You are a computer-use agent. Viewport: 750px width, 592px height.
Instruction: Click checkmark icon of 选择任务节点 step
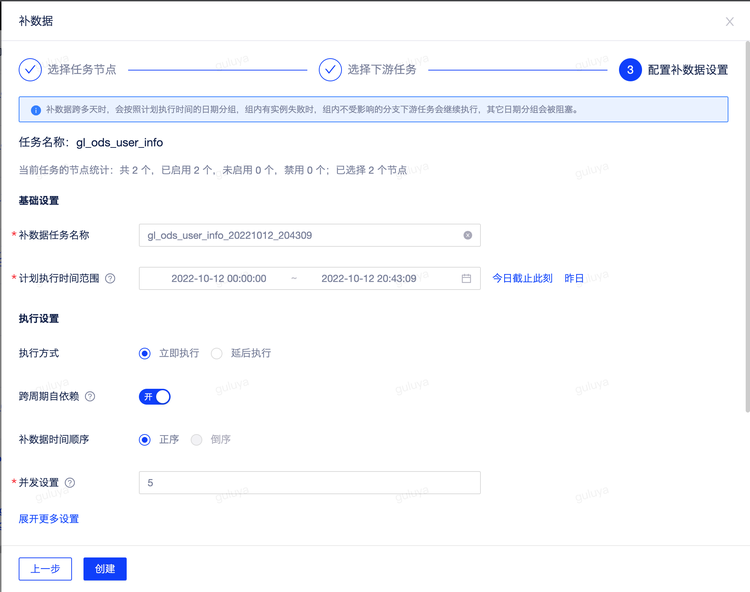coord(30,70)
